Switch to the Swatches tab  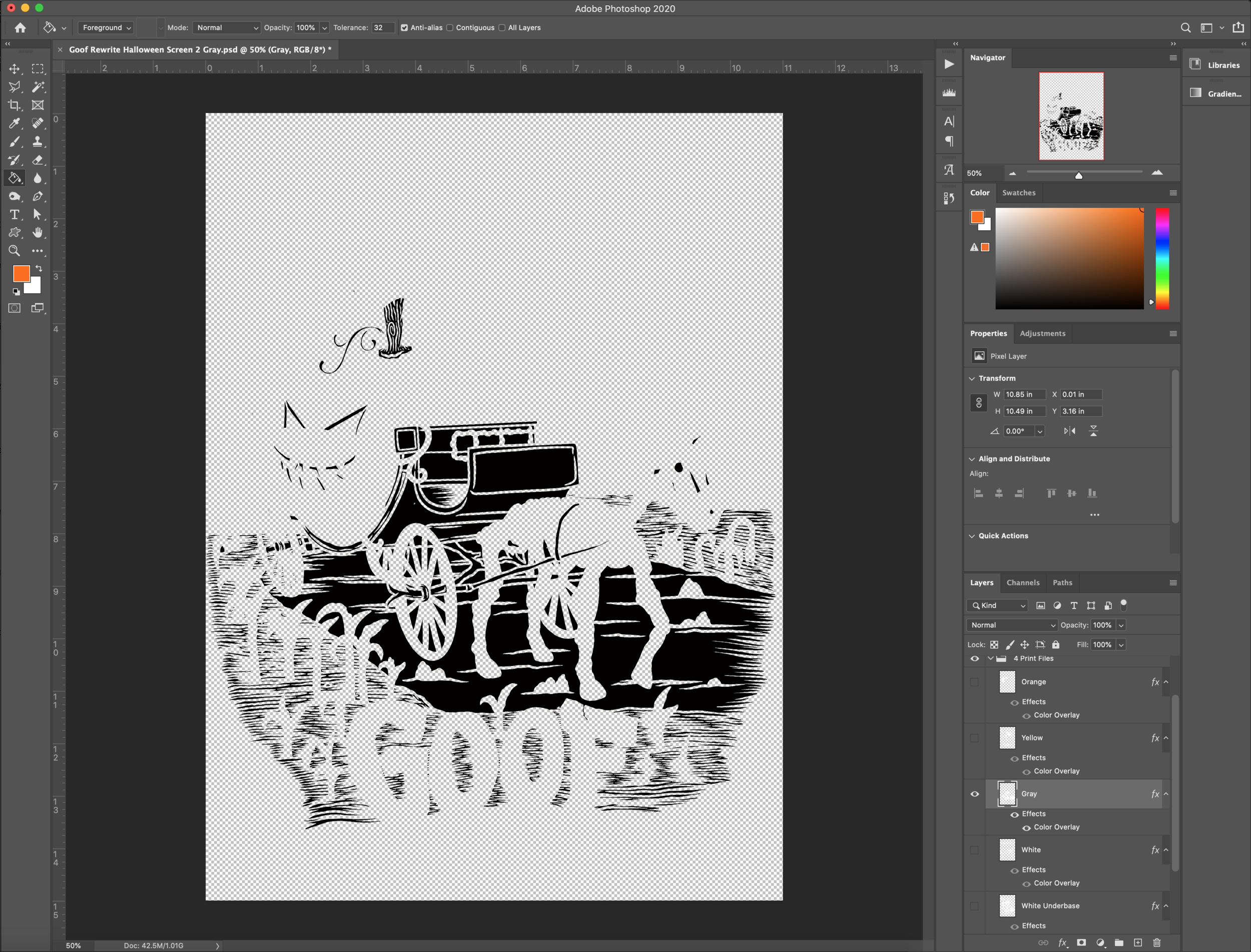(x=1019, y=193)
